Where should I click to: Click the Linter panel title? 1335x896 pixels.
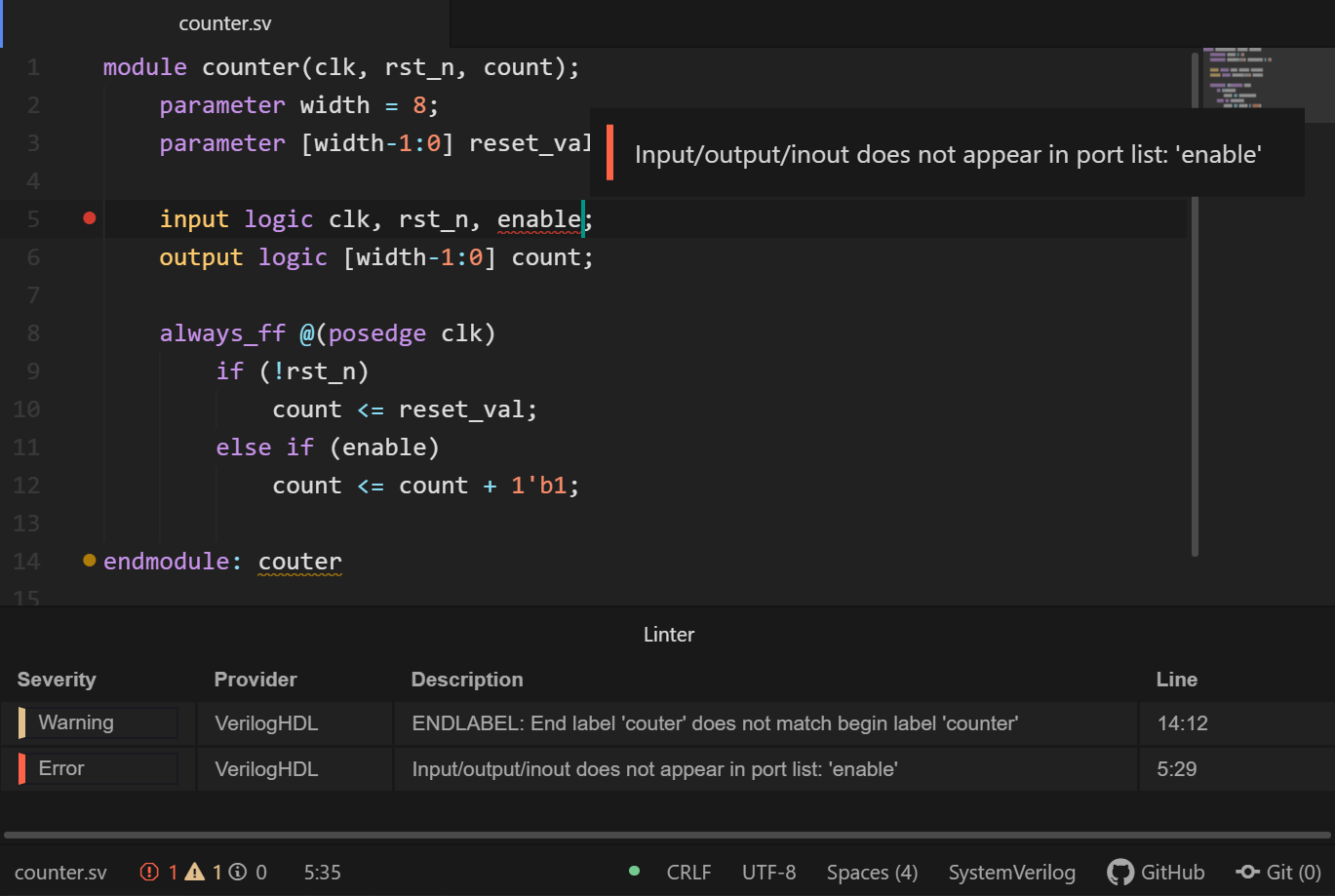pos(669,635)
